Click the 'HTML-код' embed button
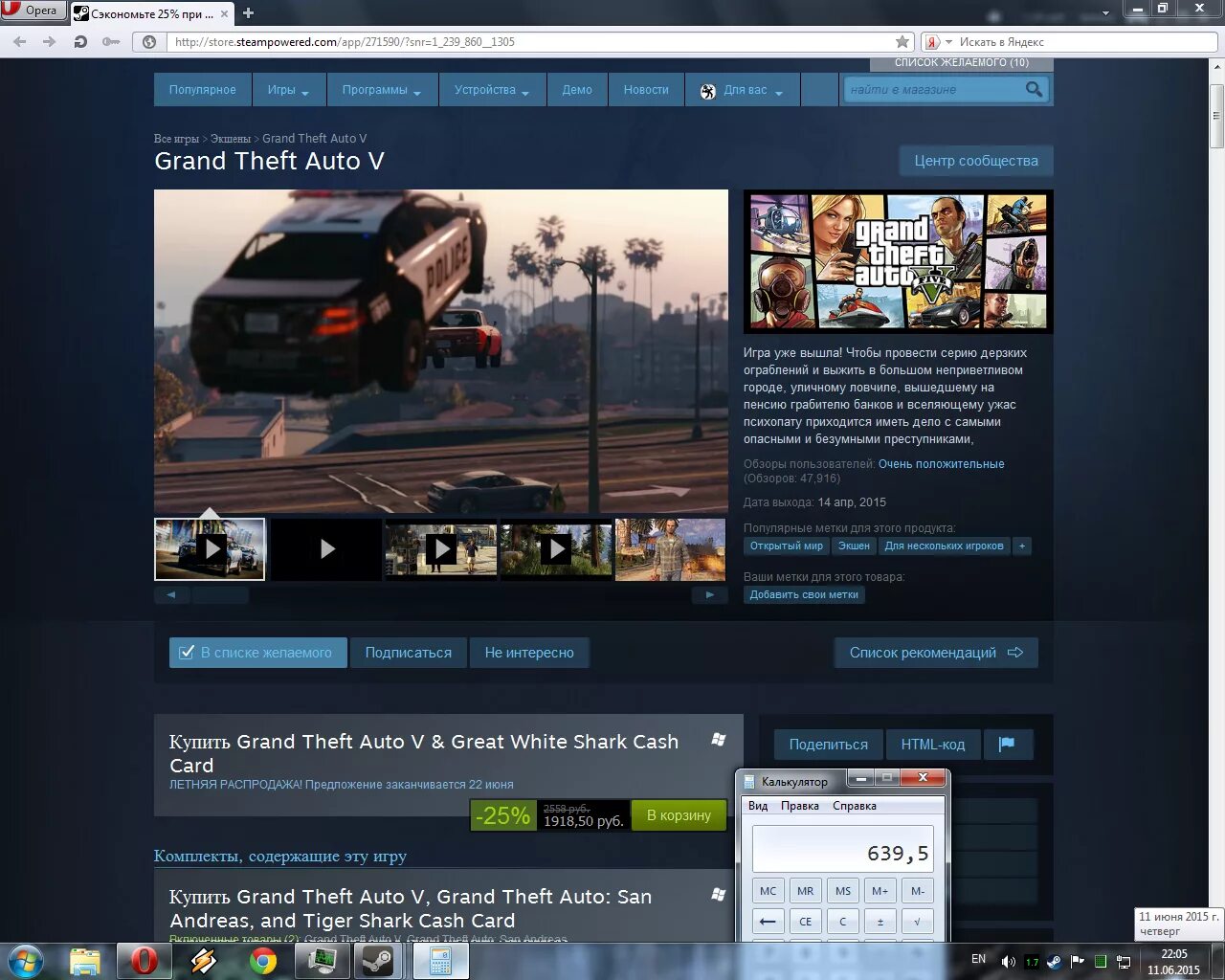1225x980 pixels. pyautogui.click(x=933, y=744)
